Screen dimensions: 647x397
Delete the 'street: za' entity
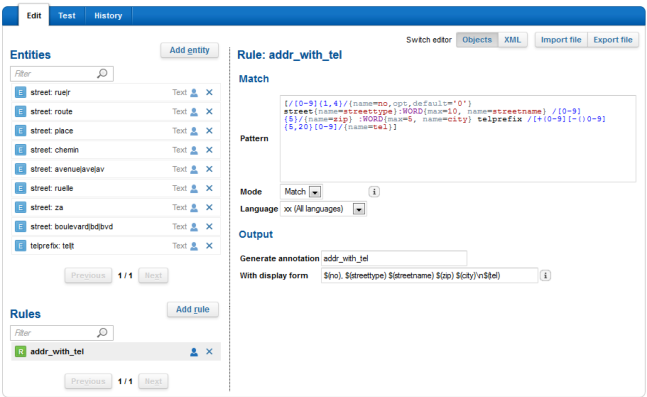[x=209, y=208]
